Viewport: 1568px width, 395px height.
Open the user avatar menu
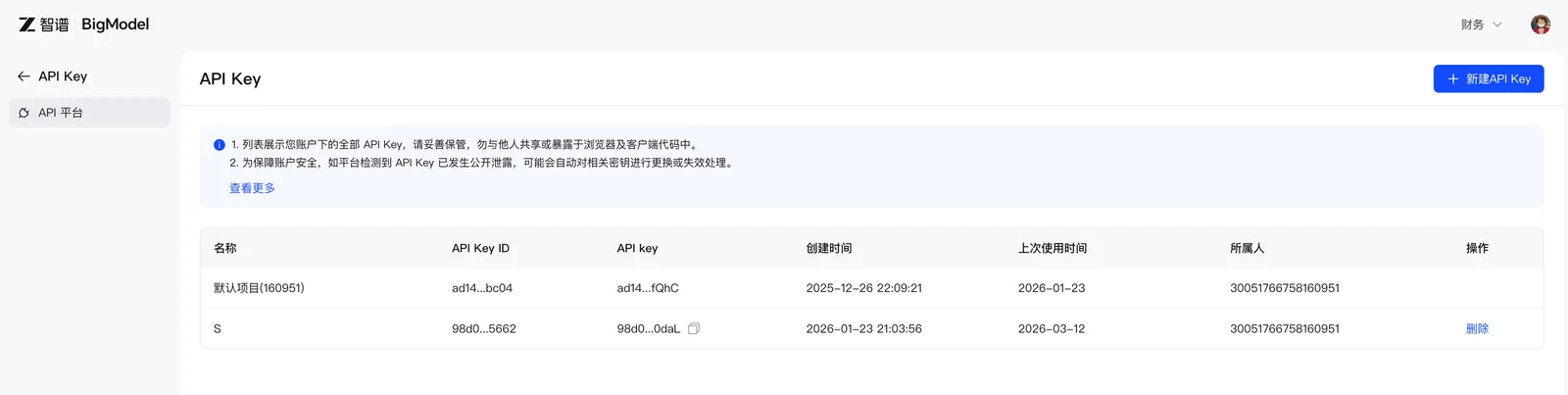[1541, 25]
